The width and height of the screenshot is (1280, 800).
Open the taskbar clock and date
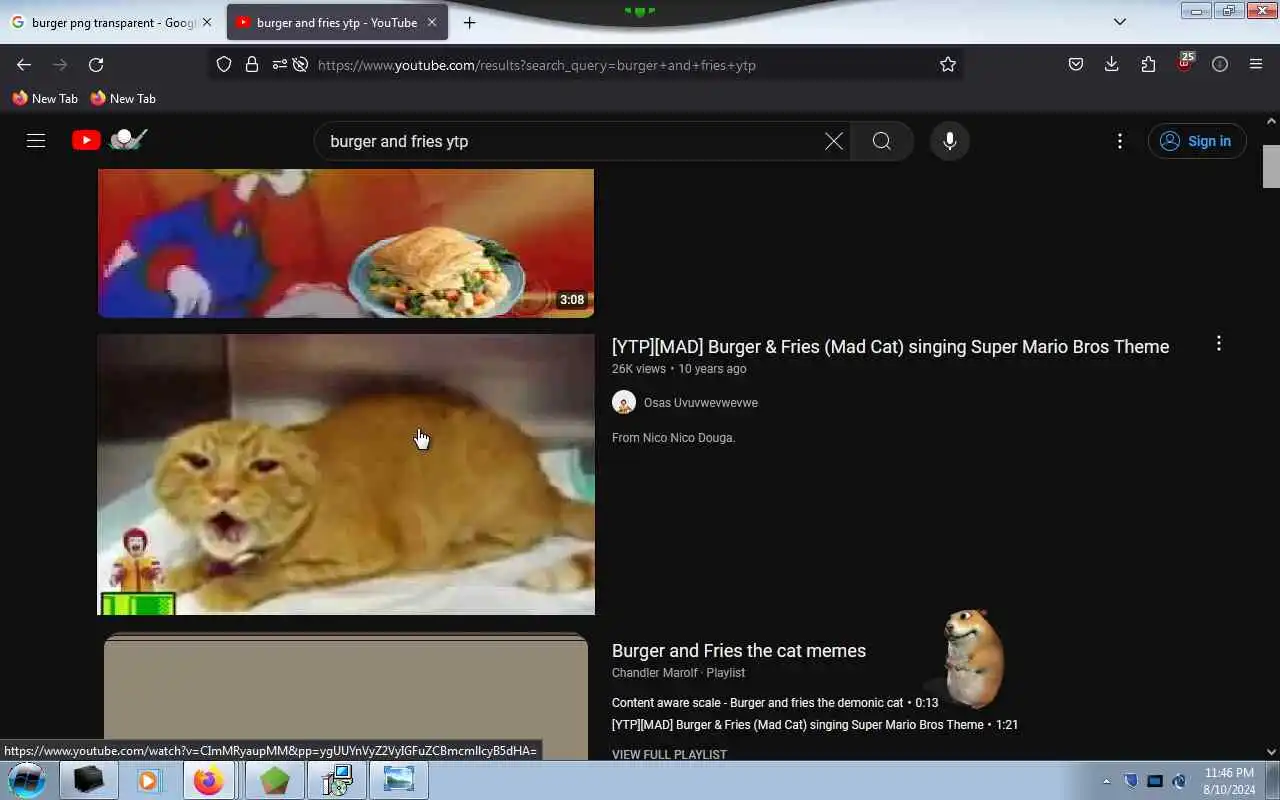coord(1229,781)
